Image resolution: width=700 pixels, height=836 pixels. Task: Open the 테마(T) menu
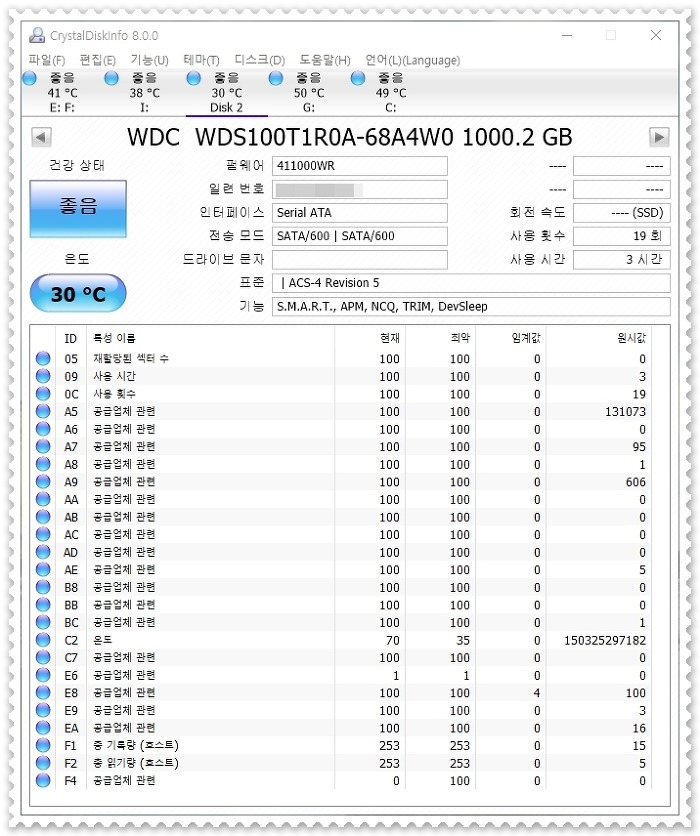(x=201, y=60)
